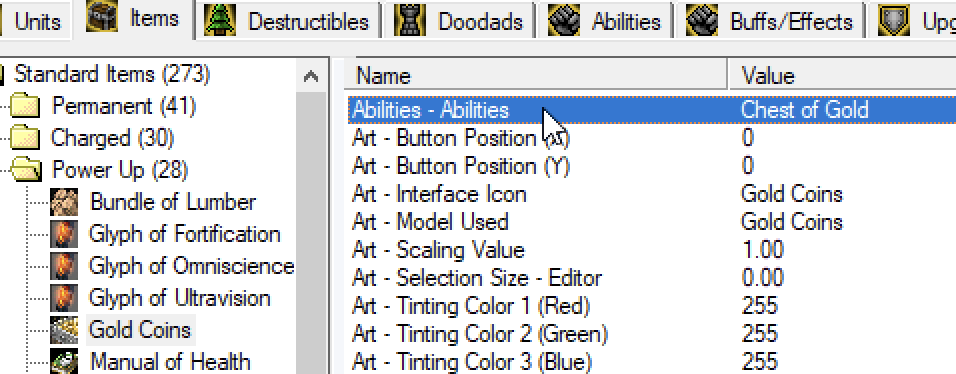Click the Name column header
The height and width of the screenshot is (374, 956).
tap(538, 76)
